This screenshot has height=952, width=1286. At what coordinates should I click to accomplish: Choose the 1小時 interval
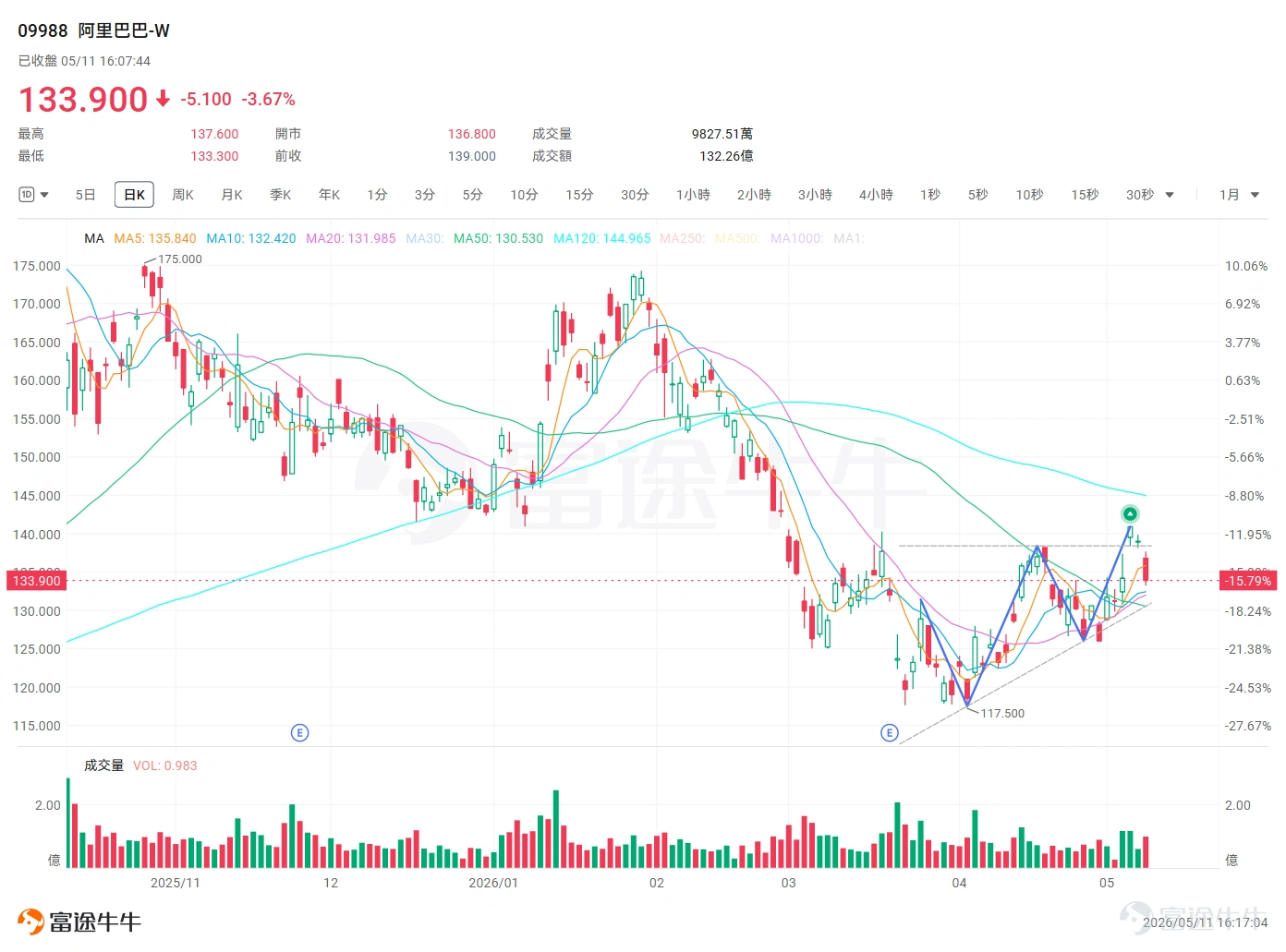coord(693,195)
